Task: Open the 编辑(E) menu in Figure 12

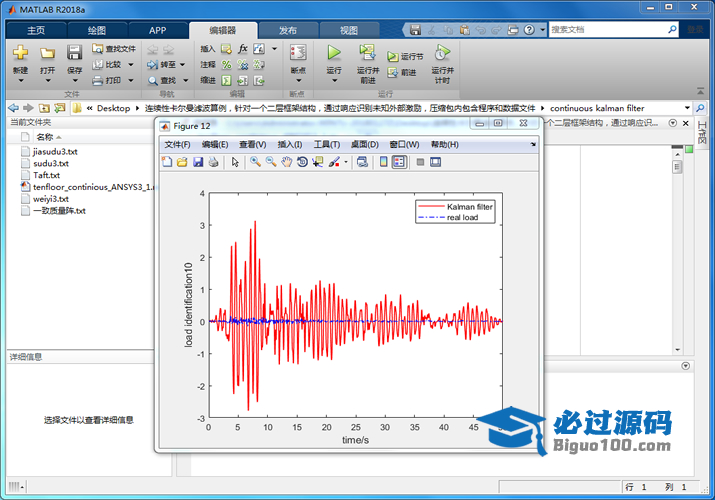Action: point(215,144)
